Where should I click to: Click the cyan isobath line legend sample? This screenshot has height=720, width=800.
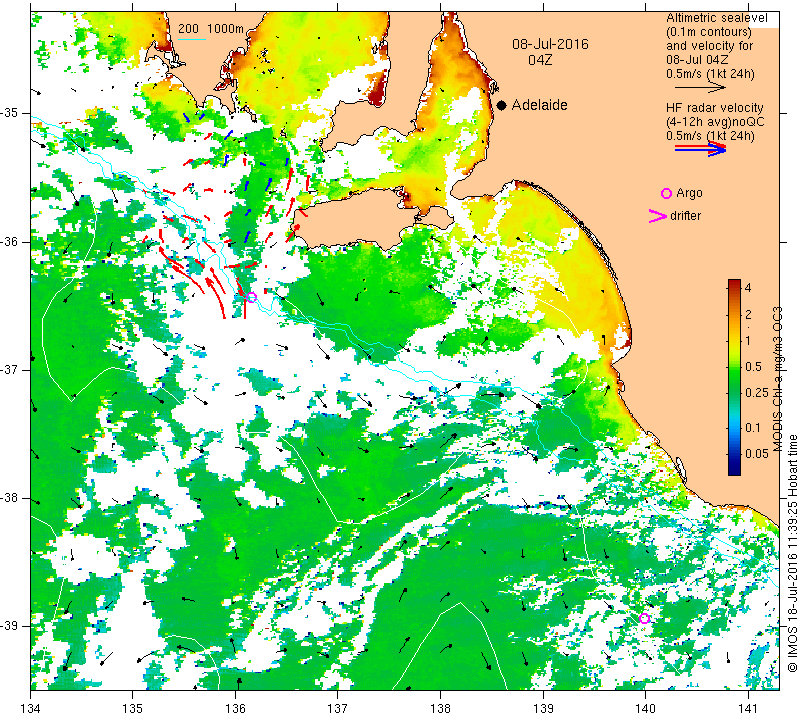pos(192,39)
